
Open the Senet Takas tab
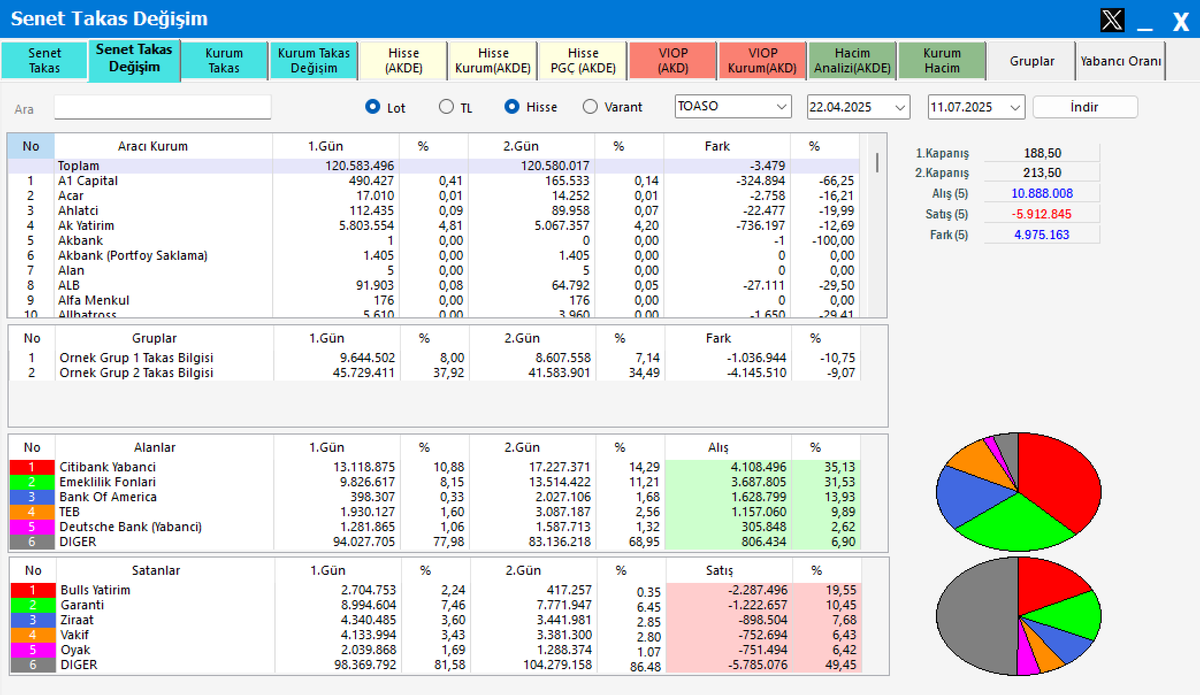tap(44, 61)
